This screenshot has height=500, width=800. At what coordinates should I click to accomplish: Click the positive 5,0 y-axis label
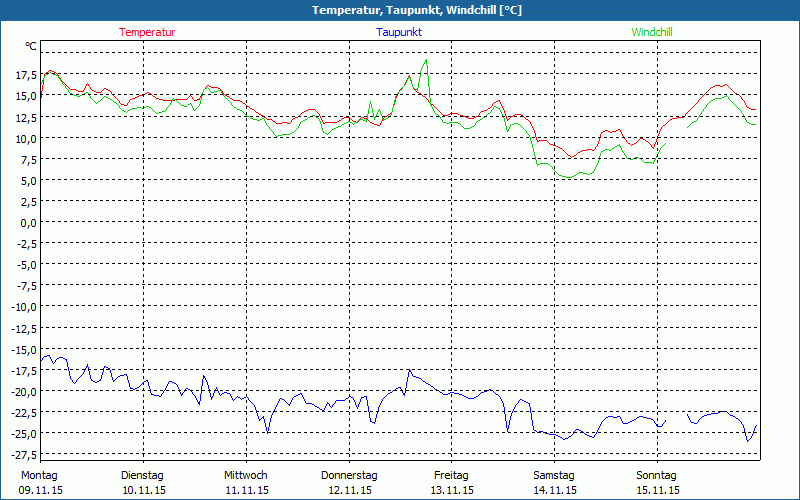tap(29, 180)
